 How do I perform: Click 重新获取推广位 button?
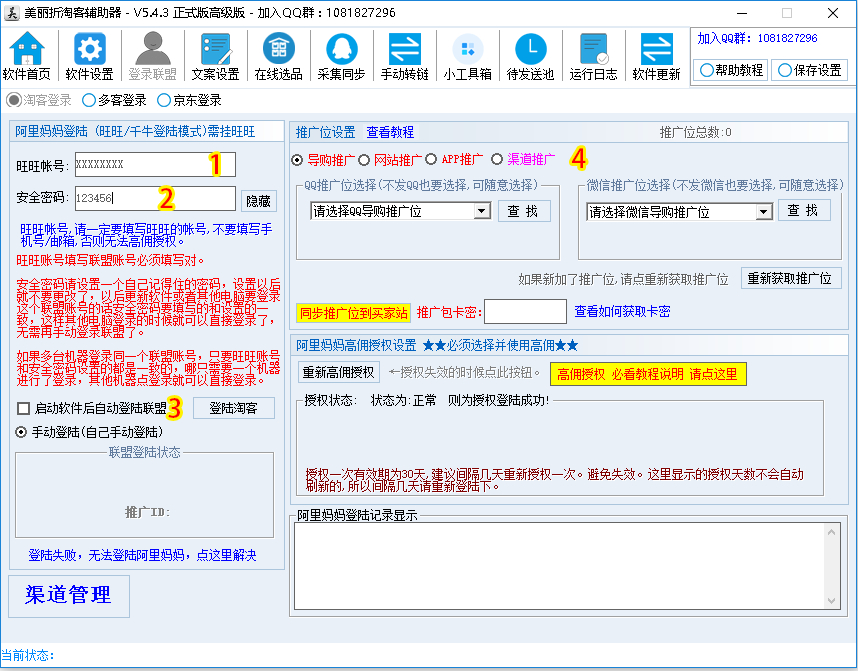pyautogui.click(x=791, y=278)
